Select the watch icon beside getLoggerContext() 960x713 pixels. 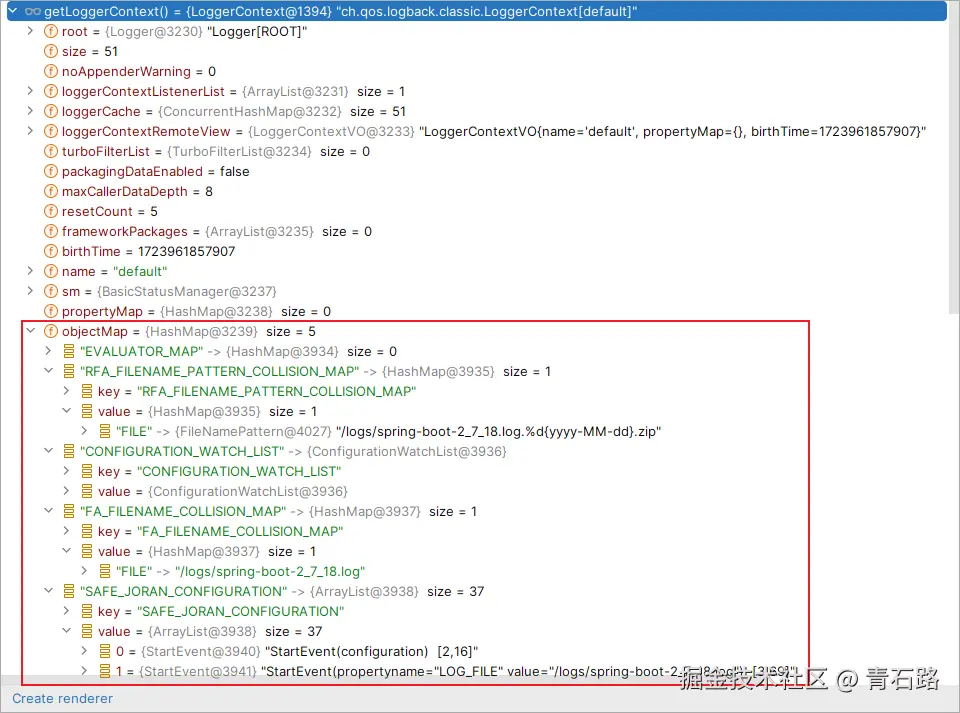(x=35, y=11)
